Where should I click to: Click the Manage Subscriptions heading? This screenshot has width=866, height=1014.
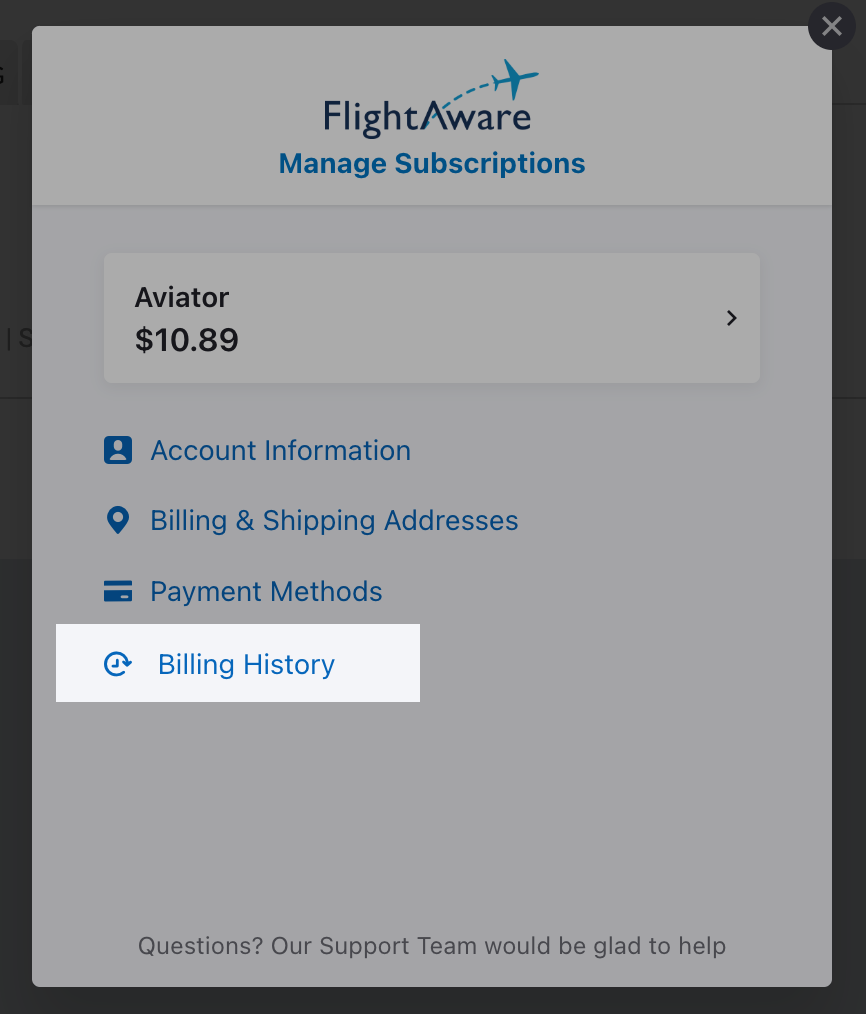(432, 164)
